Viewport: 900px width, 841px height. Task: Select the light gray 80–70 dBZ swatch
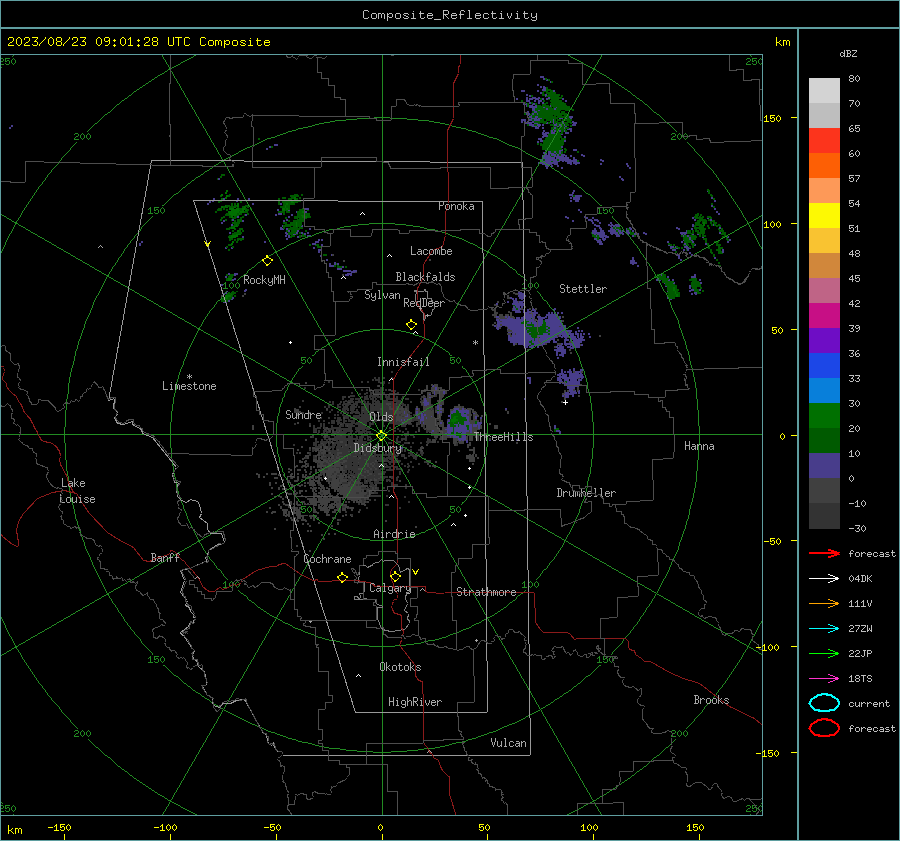(824, 91)
